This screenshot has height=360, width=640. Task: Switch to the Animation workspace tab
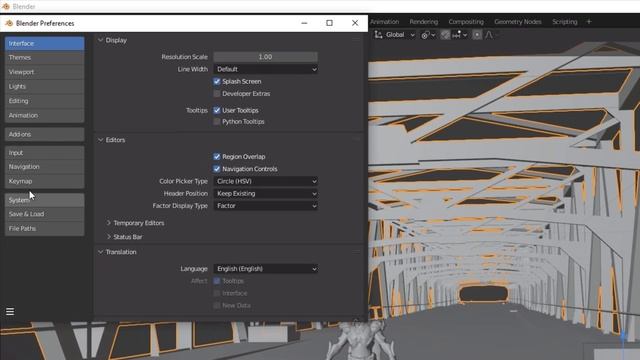[385, 22]
